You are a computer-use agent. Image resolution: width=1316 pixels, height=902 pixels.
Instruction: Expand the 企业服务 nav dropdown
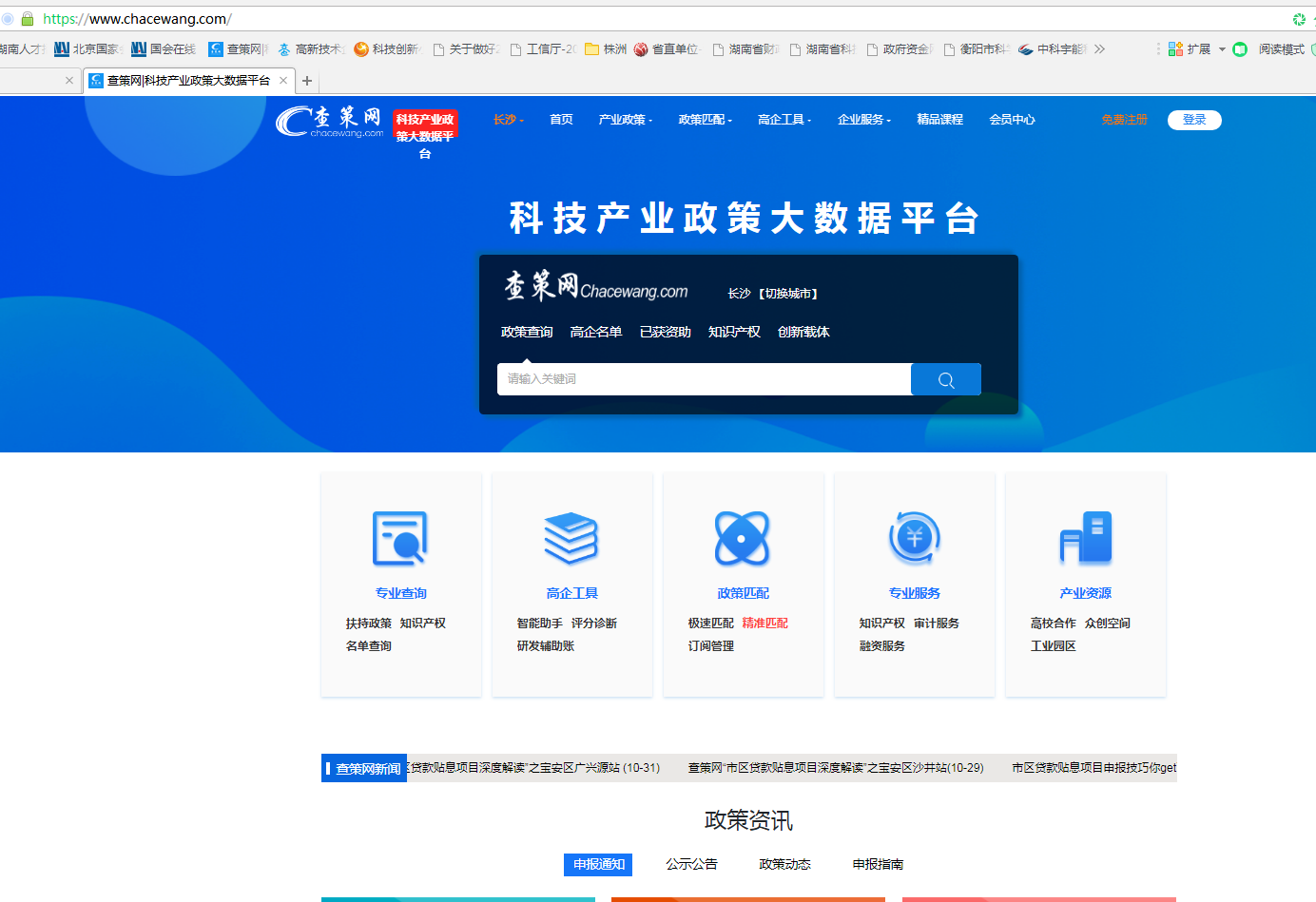coord(864,120)
